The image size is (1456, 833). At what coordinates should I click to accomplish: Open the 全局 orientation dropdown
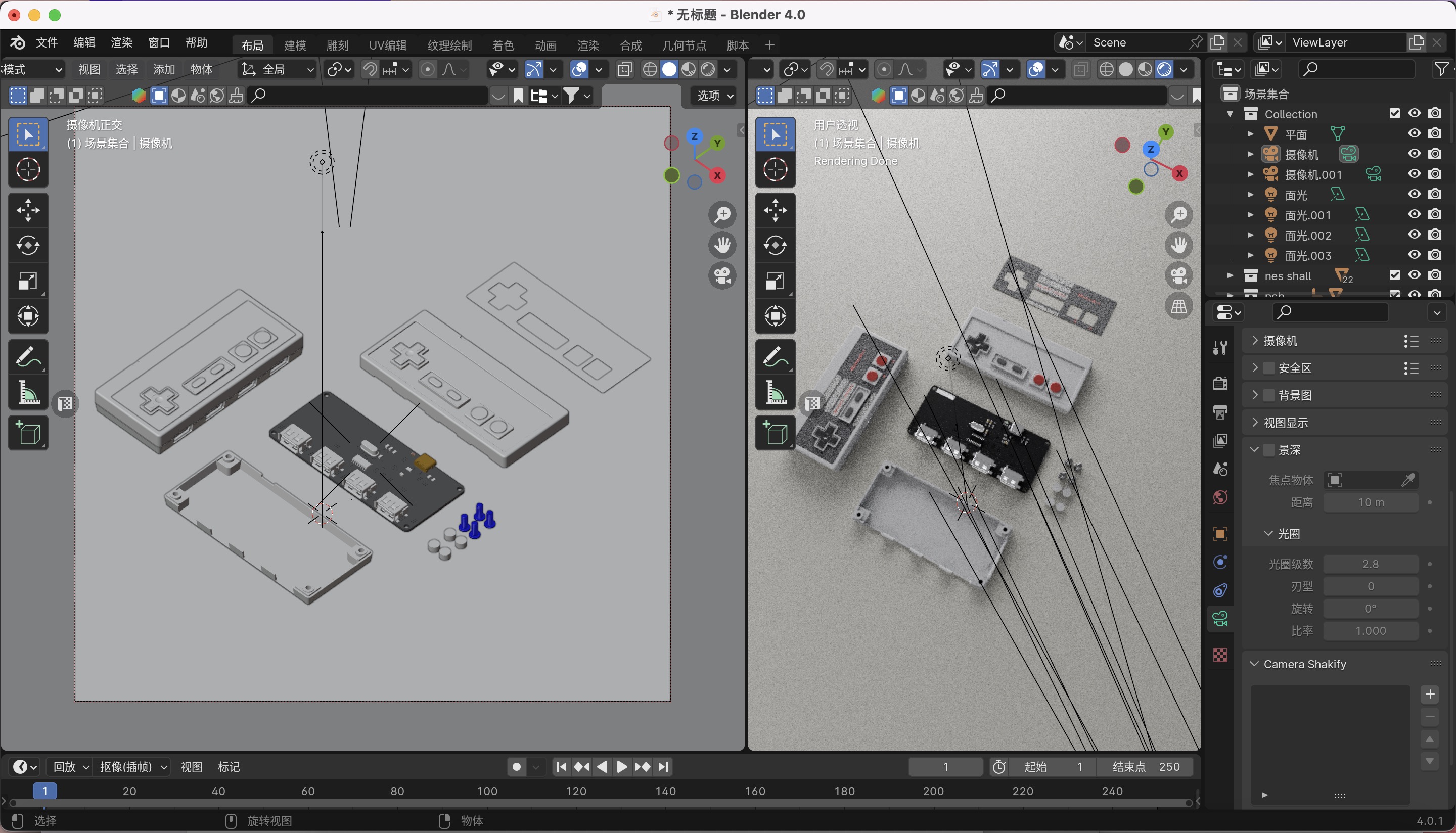tap(278, 70)
